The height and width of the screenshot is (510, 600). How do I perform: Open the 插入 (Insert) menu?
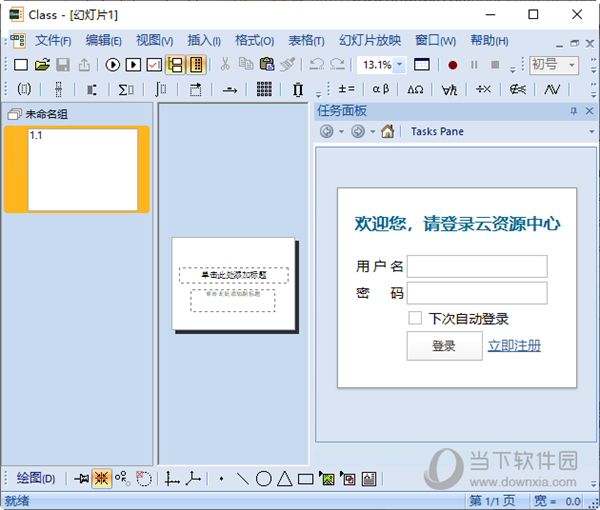203,41
